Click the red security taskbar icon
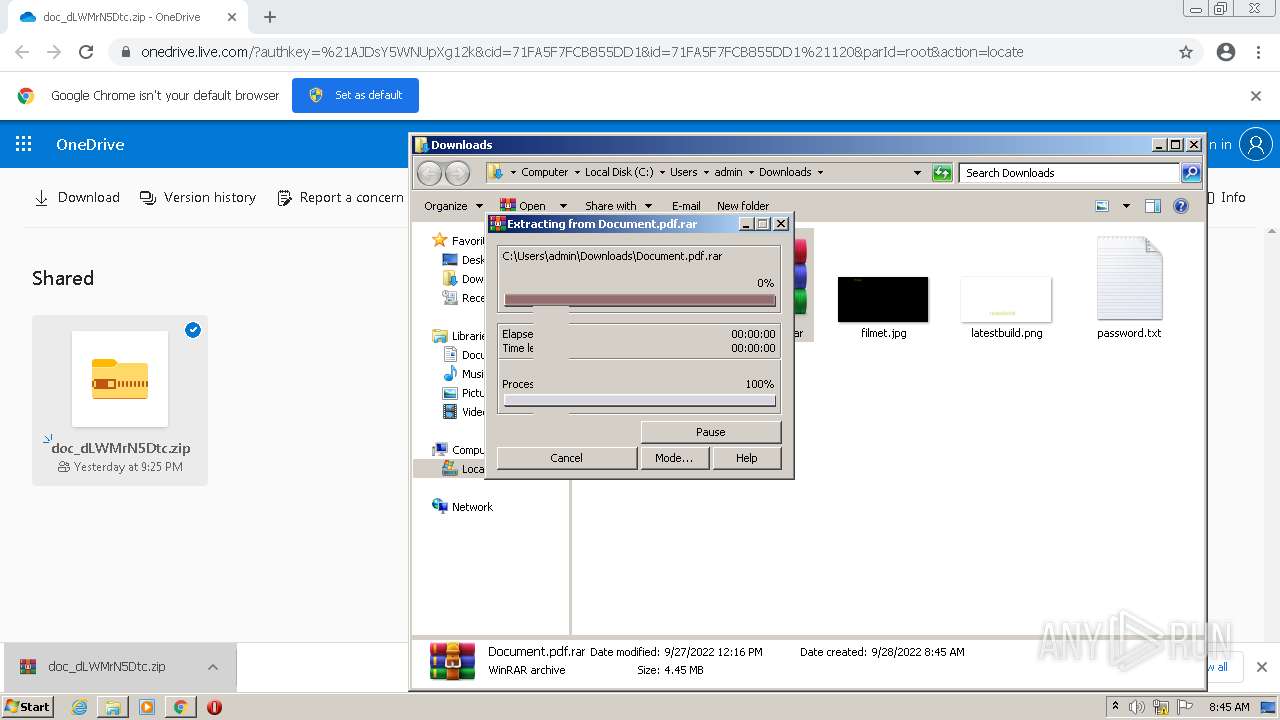1280x720 pixels. pyautogui.click(x=214, y=707)
